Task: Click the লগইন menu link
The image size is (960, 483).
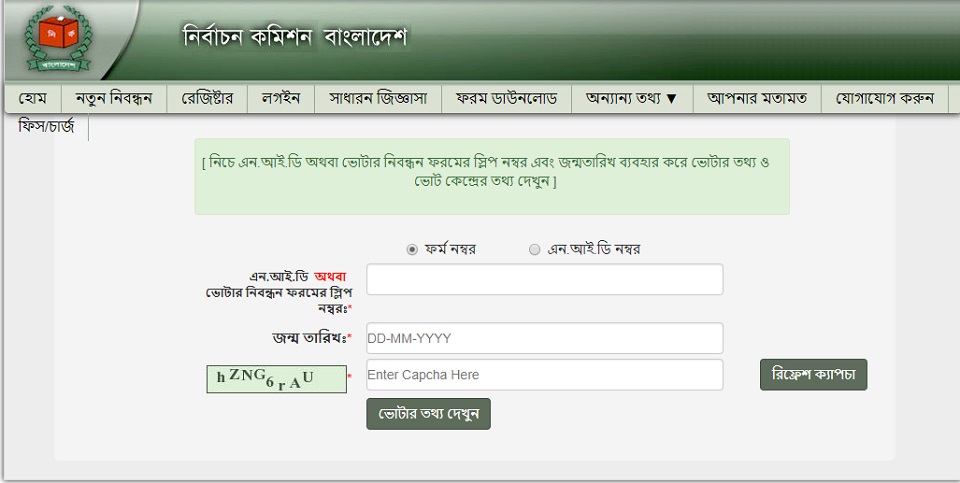Action: click(281, 98)
